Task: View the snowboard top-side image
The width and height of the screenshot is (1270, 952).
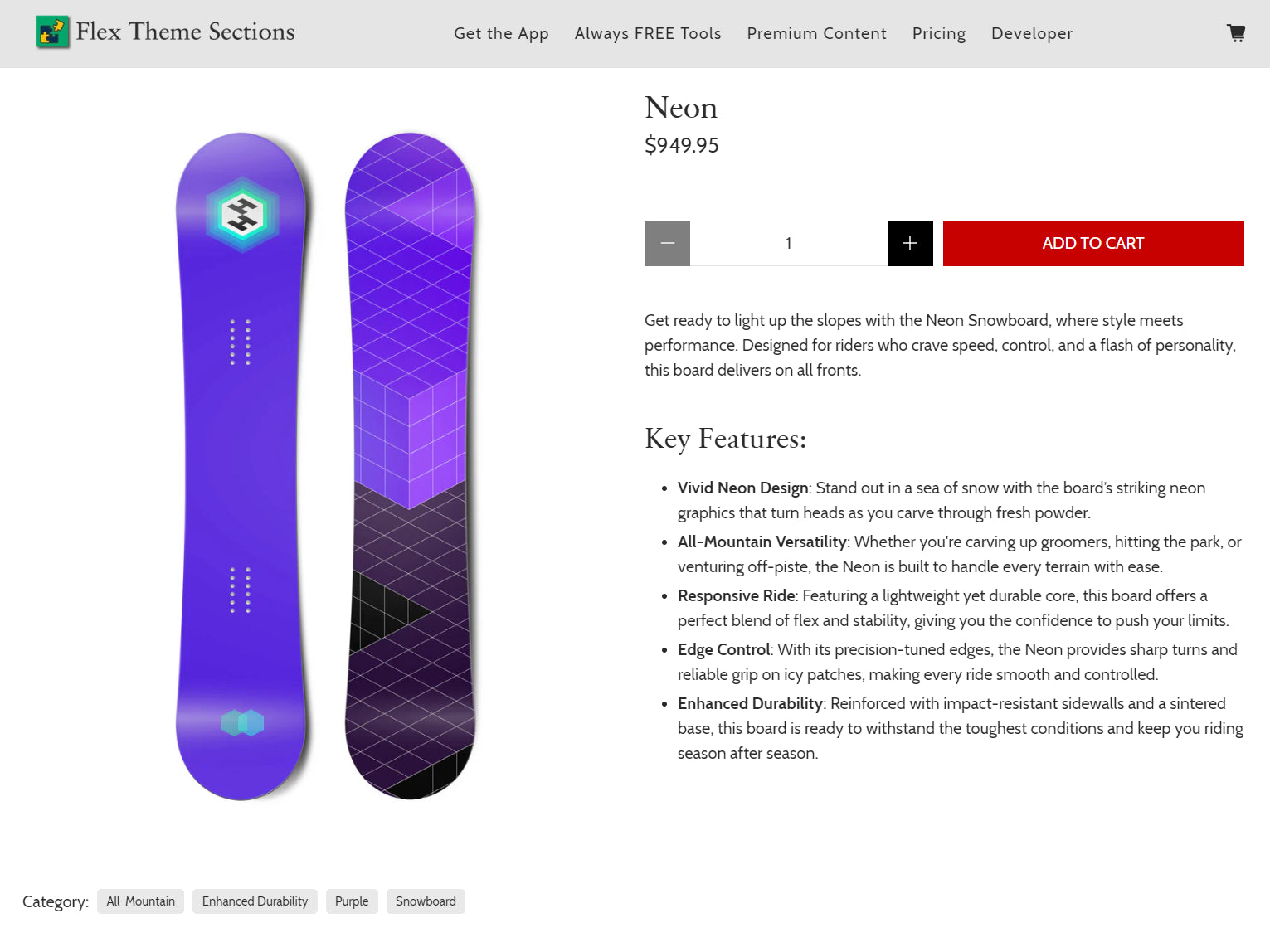Action: [241, 466]
